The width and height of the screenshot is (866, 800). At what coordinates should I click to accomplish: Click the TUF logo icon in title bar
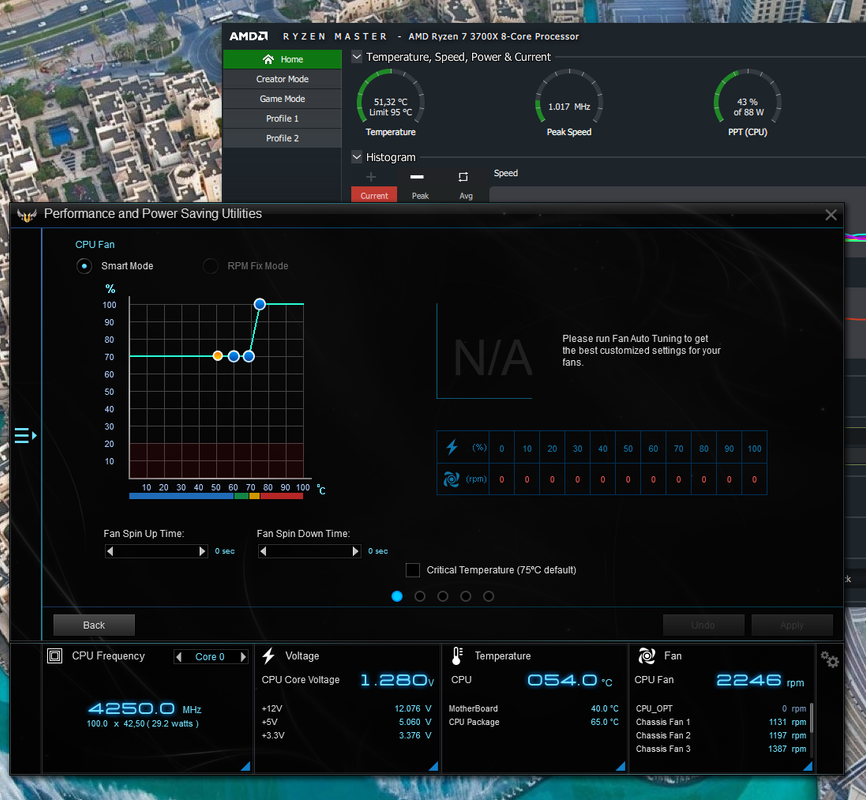pyautogui.click(x=27, y=215)
